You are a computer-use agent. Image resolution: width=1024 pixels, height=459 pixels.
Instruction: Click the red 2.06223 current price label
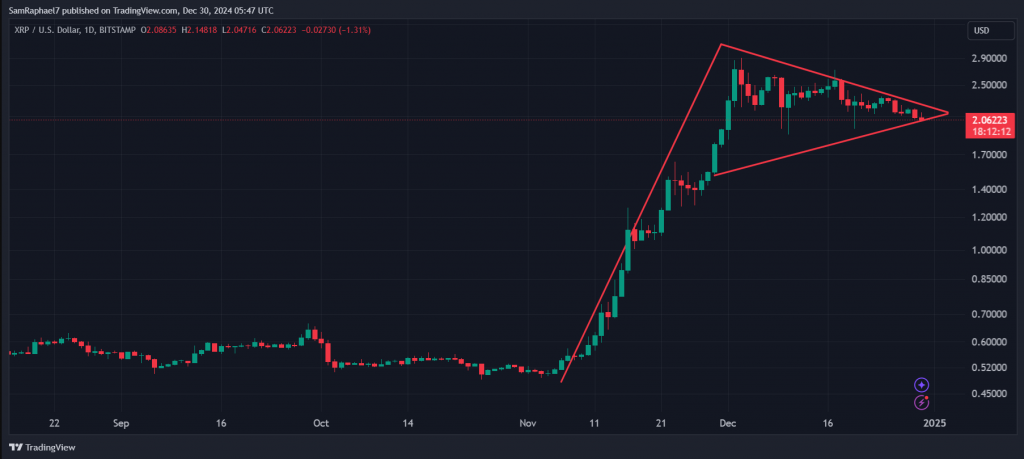tap(990, 119)
